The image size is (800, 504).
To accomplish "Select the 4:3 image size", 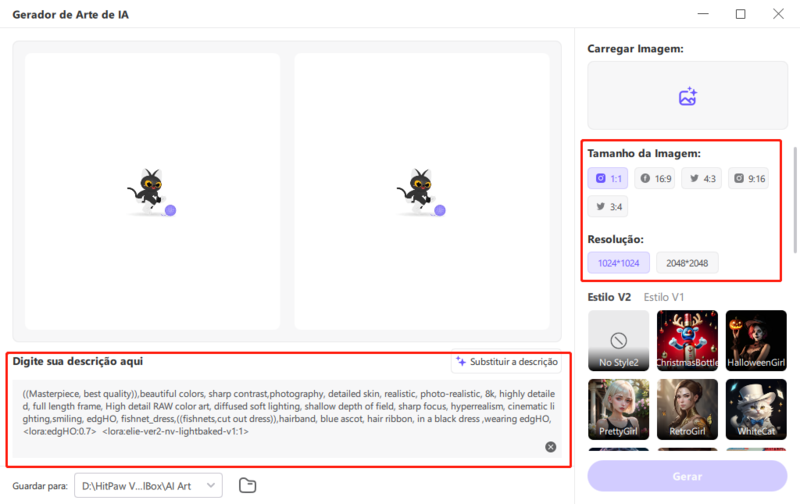I will point(701,178).
